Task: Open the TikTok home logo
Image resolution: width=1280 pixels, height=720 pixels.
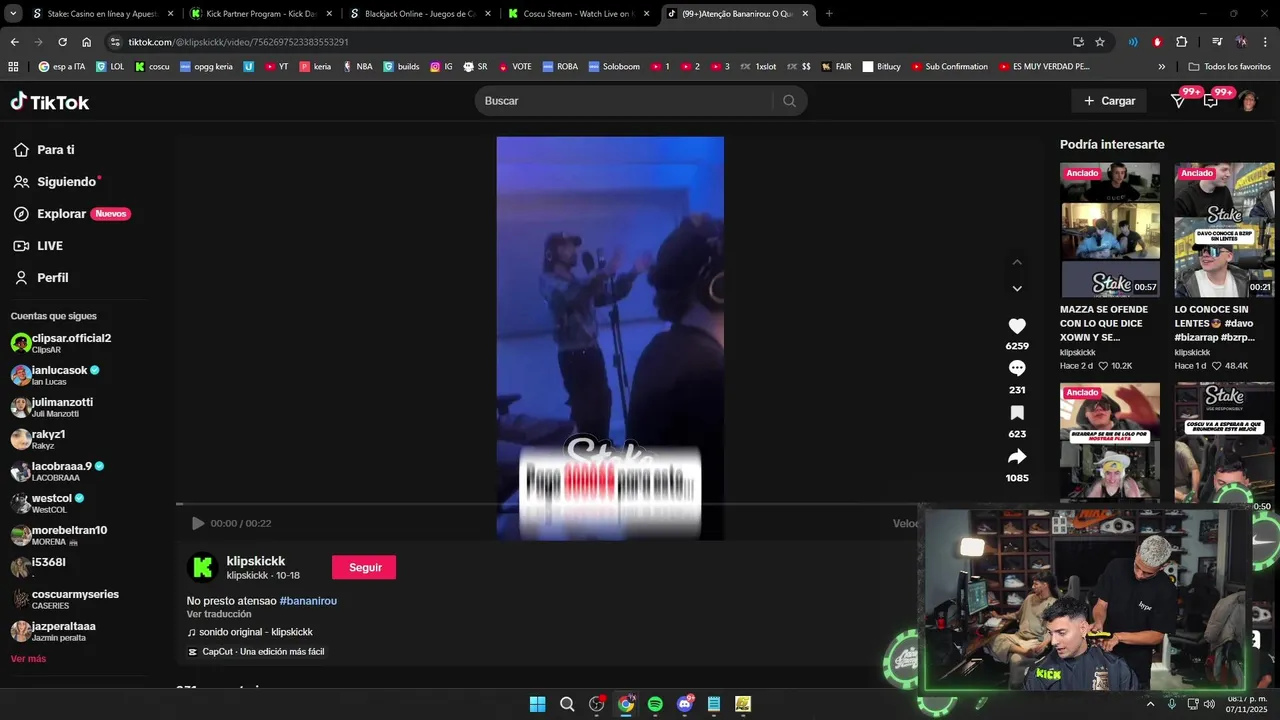Action: coord(50,102)
